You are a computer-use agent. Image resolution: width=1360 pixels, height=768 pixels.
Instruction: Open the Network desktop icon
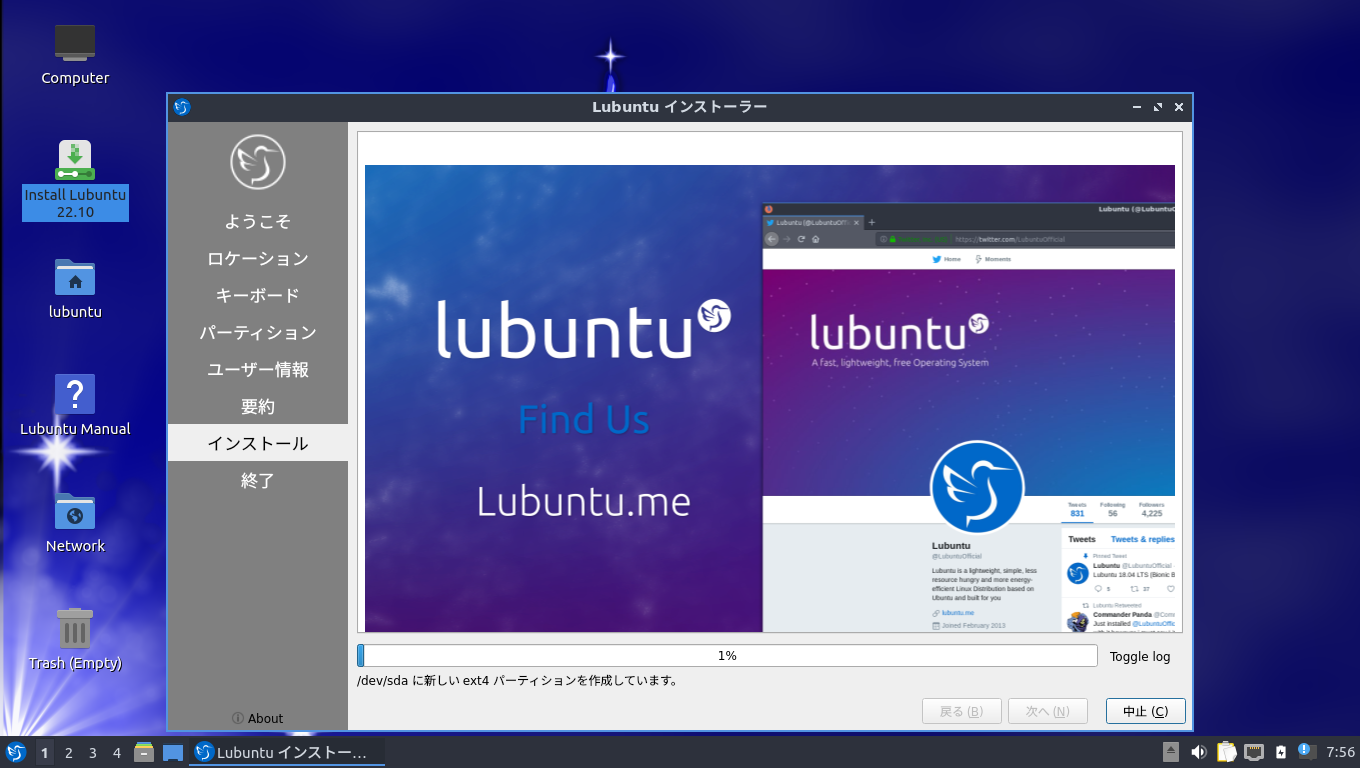click(75, 522)
